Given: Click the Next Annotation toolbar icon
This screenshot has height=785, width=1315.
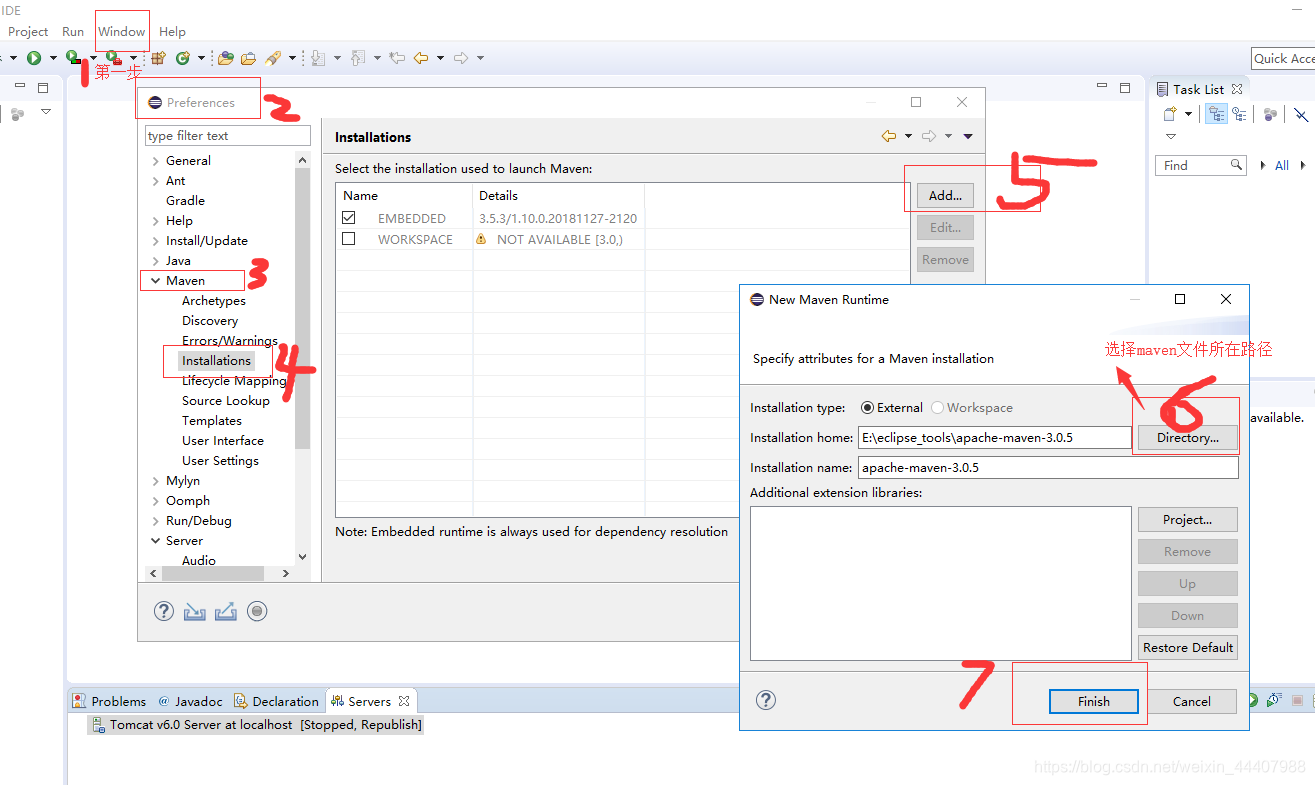Looking at the screenshot, I should click(319, 58).
